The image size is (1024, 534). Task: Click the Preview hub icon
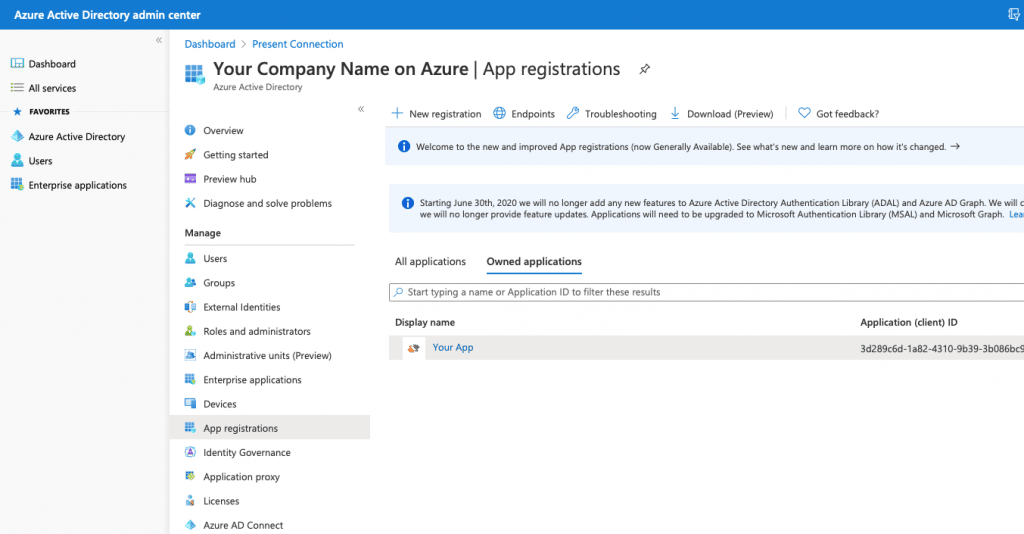pyautogui.click(x=190, y=178)
